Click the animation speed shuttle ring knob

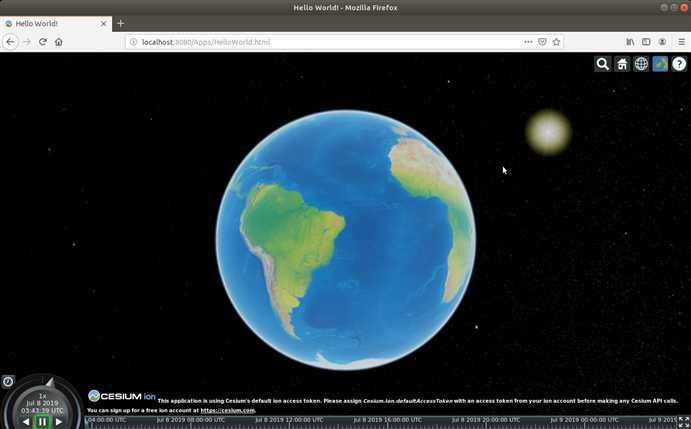(50, 382)
